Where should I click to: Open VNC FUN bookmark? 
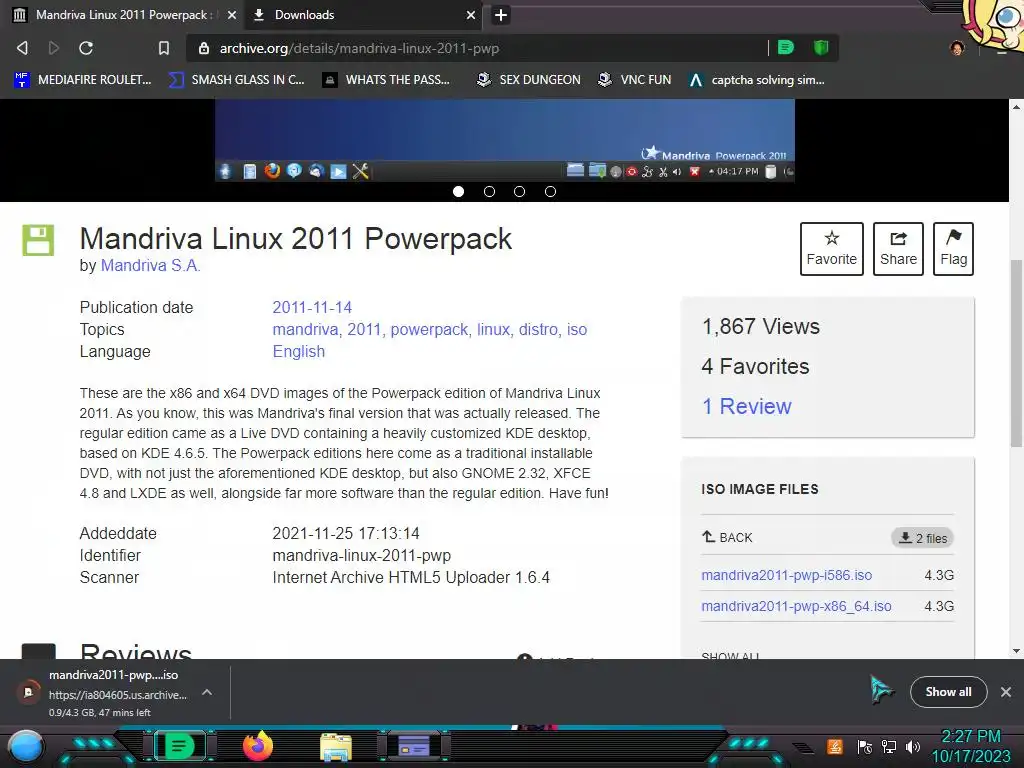pos(634,80)
